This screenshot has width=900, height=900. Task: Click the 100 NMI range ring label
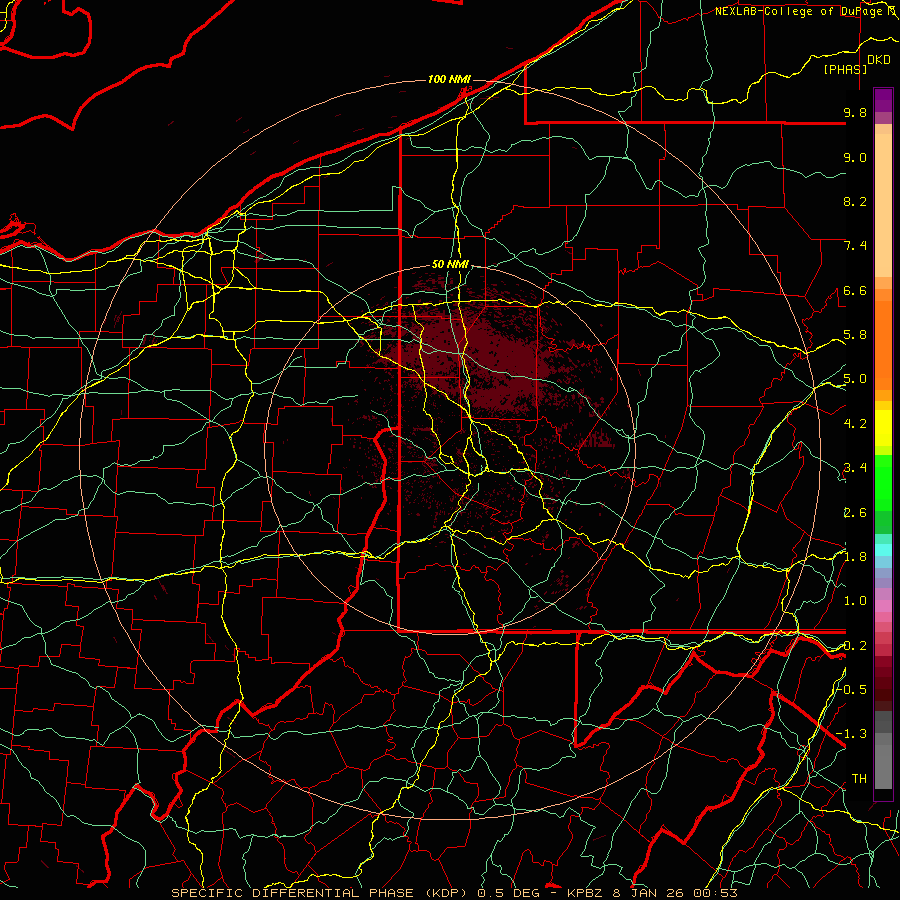[449, 79]
